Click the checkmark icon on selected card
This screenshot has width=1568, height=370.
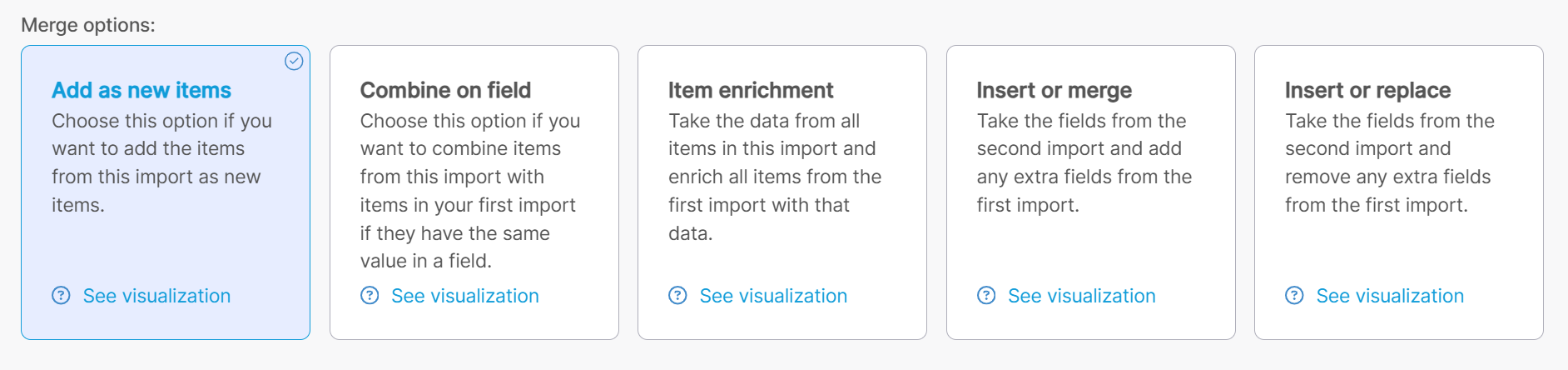pyautogui.click(x=294, y=61)
